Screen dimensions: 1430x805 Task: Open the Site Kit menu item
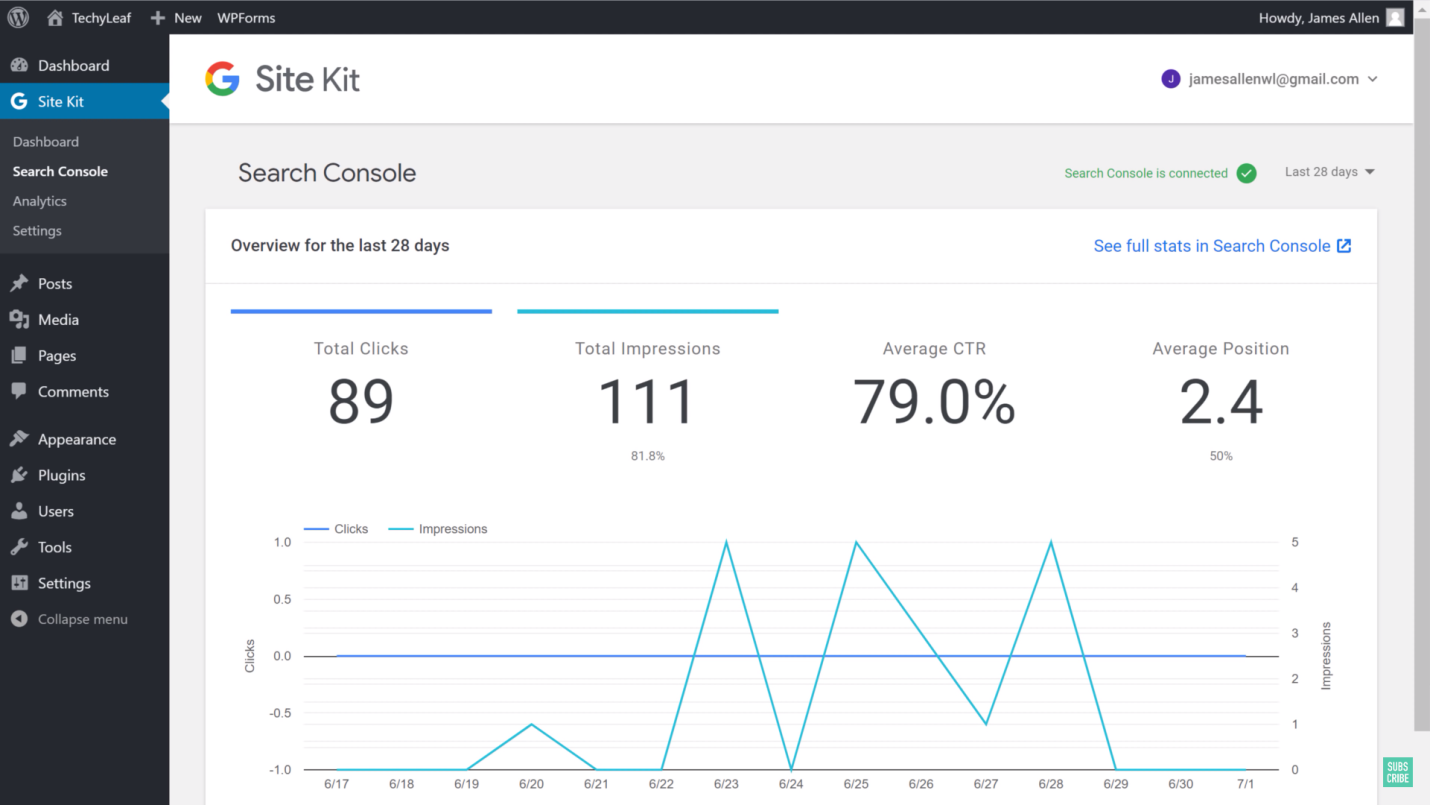(x=85, y=101)
